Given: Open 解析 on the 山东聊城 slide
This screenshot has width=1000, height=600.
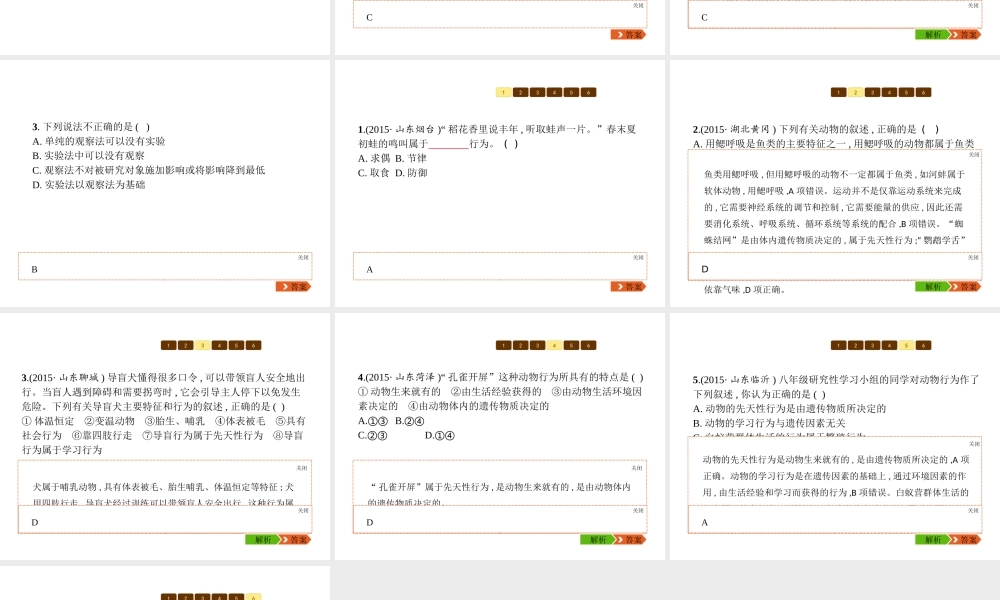Looking at the screenshot, I should [262, 540].
